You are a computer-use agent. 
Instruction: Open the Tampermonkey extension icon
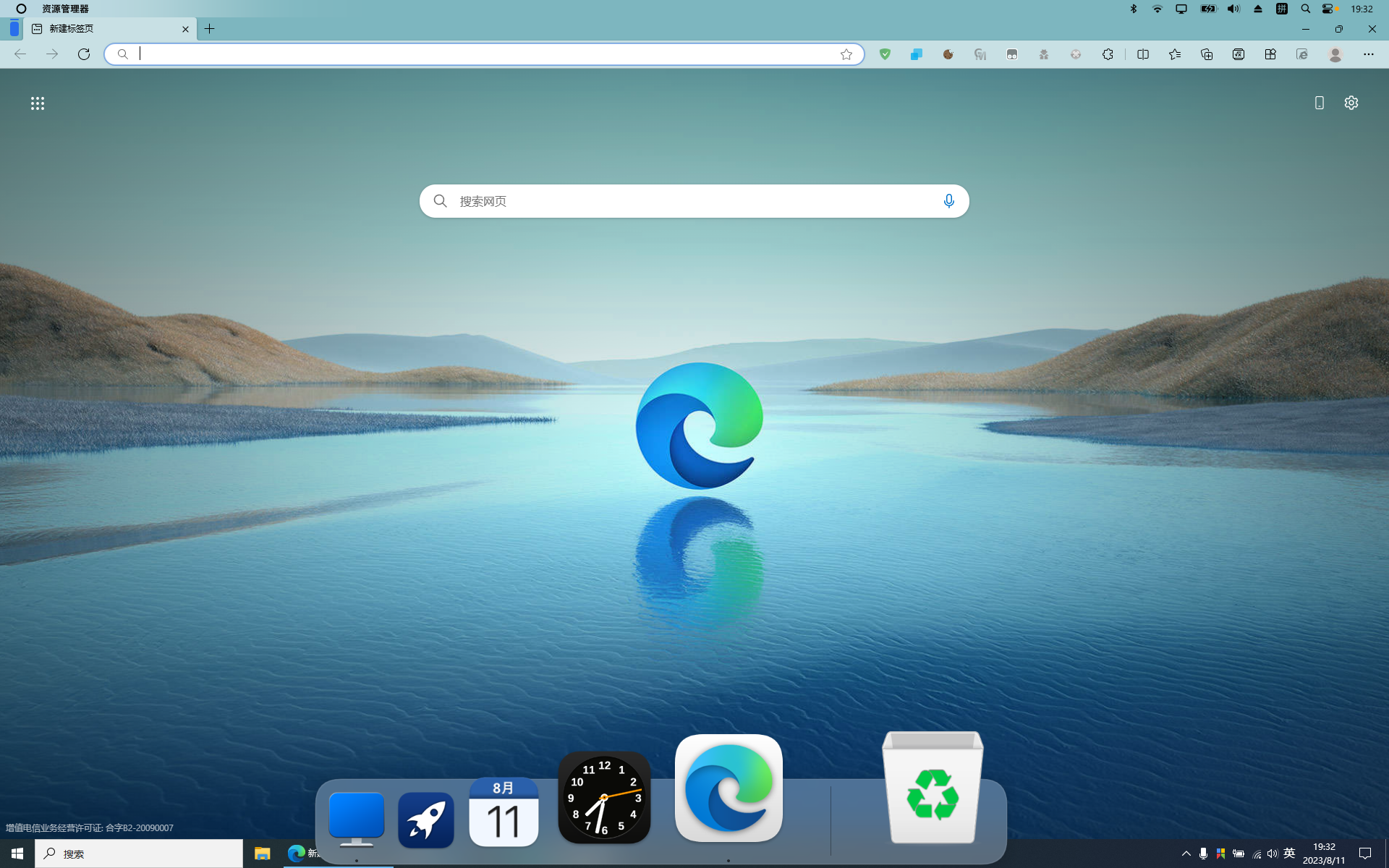pos(1012,54)
